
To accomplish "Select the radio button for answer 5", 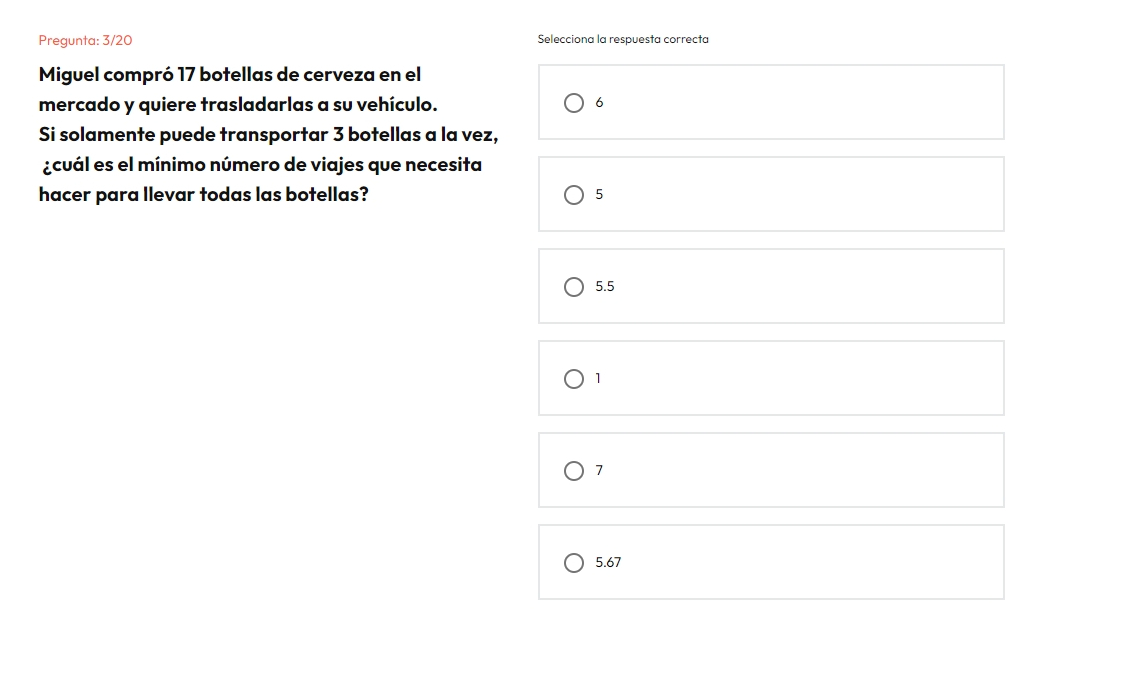I will (574, 195).
